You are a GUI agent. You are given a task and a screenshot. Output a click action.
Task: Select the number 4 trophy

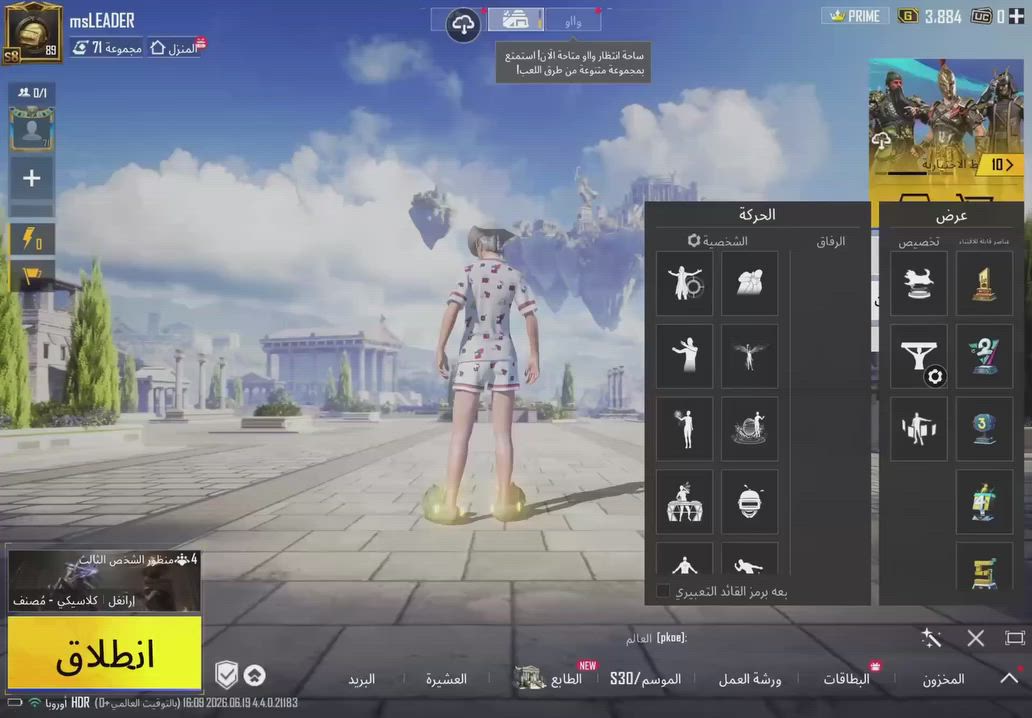(984, 501)
